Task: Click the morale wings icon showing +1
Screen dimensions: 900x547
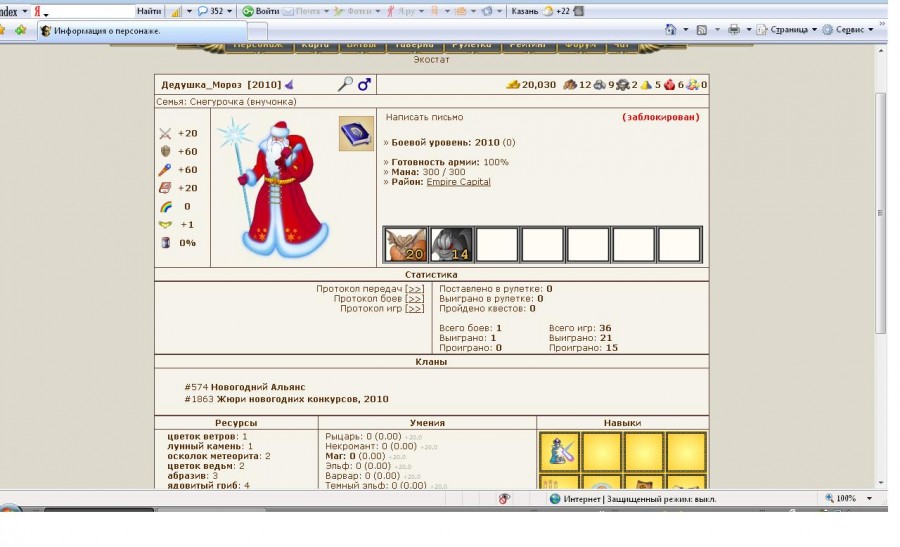Action: (x=165, y=225)
